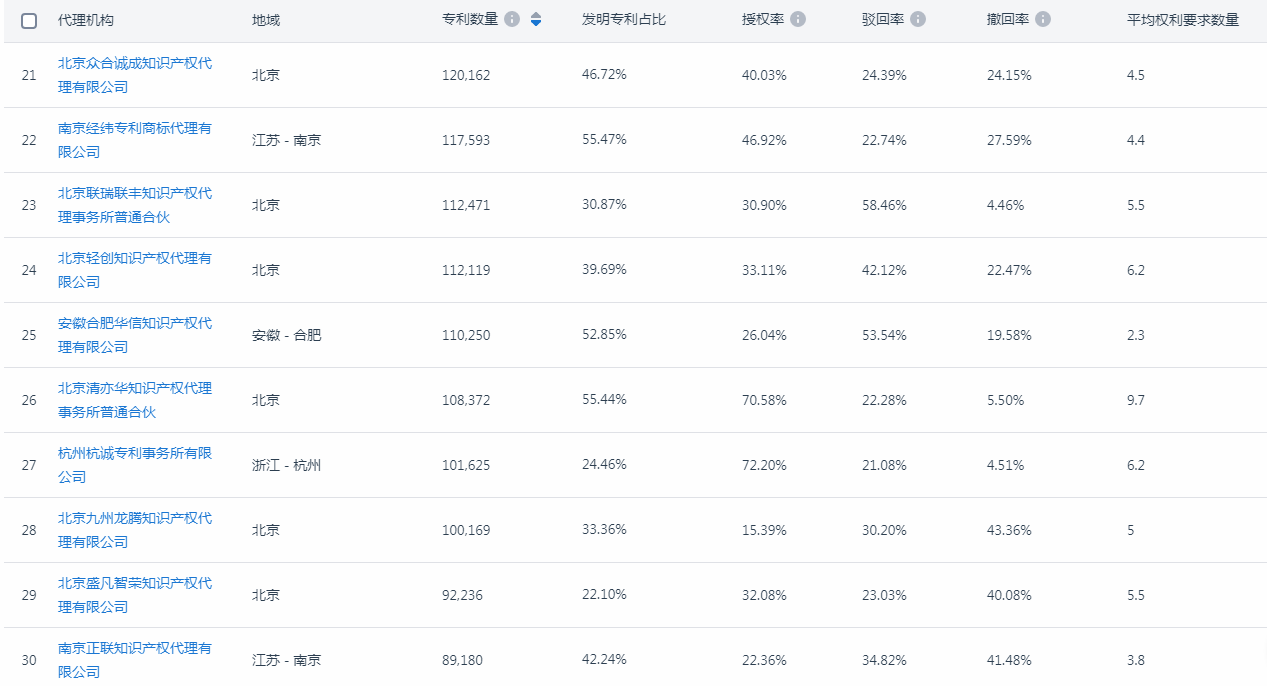Select patent count 112,471
This screenshot has height=686, width=1267.
[466, 205]
